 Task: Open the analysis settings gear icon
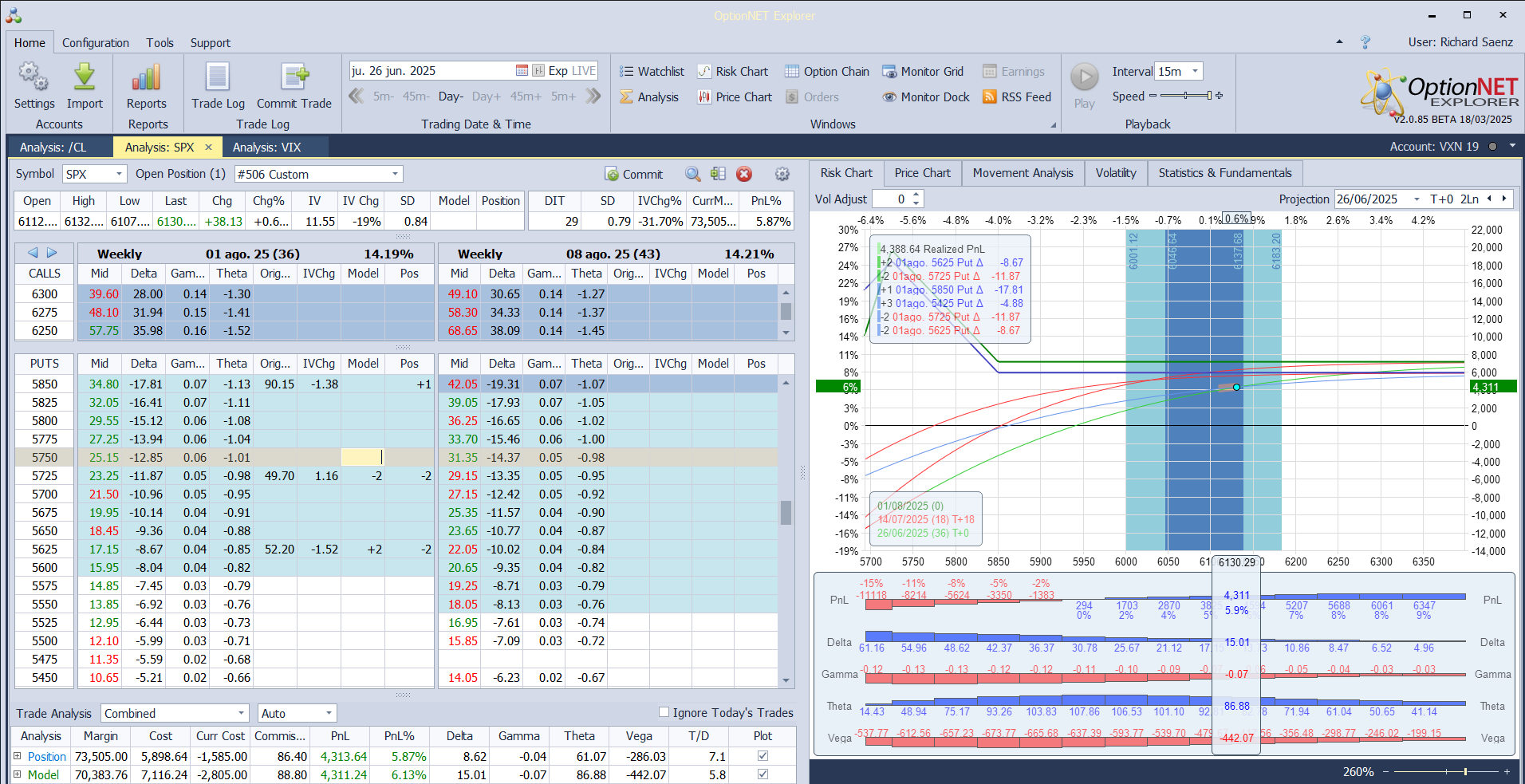pos(782,174)
